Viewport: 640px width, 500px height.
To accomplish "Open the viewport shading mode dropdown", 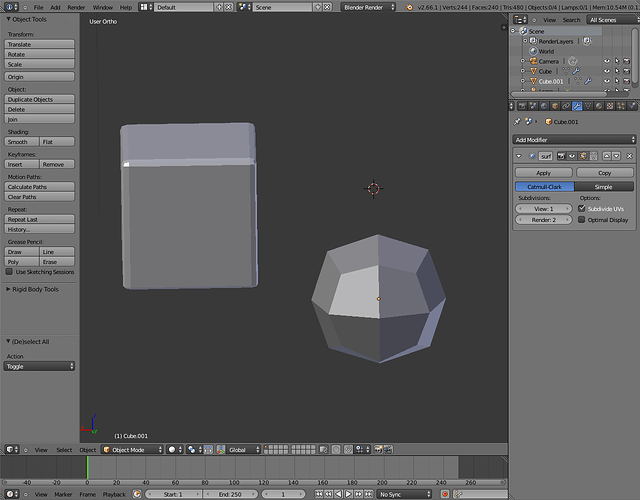I will 176,449.
